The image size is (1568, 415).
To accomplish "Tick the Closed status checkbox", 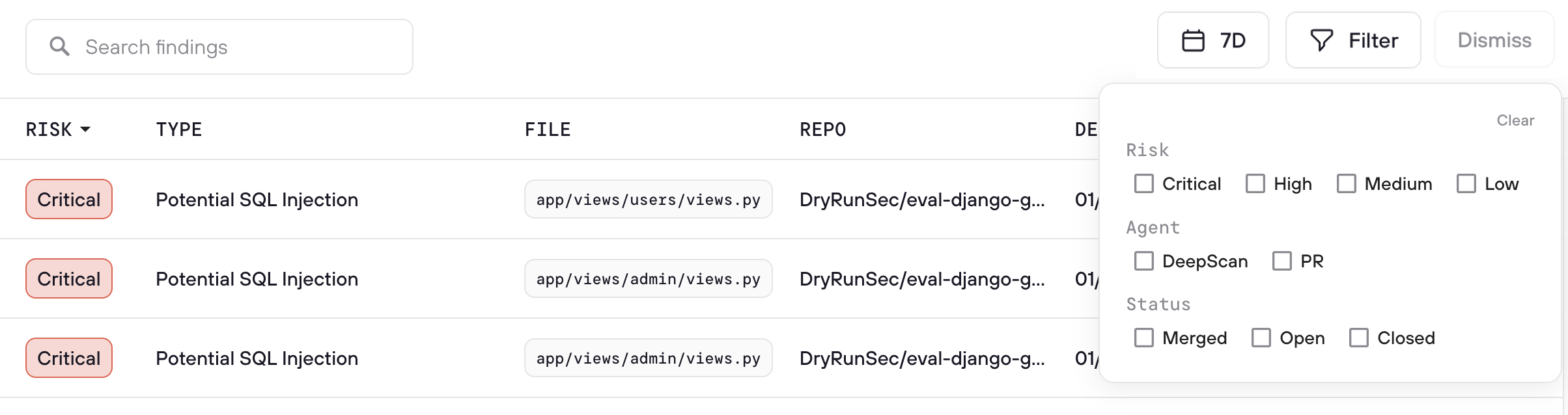I will pos(1358,338).
